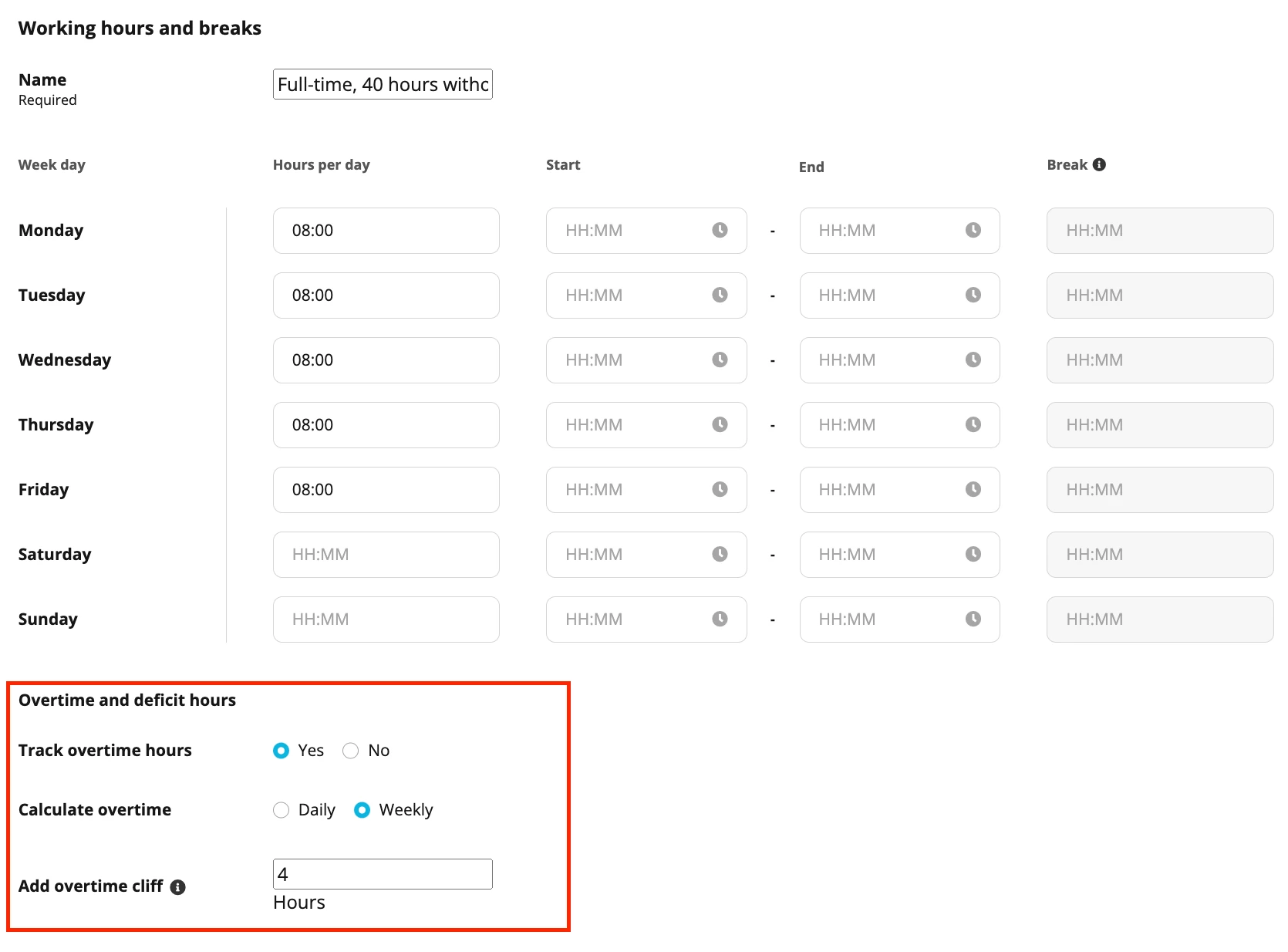Screen dimensions: 1288x952
Task: Click the clock icon in Monday's Start field
Action: [x=720, y=230]
